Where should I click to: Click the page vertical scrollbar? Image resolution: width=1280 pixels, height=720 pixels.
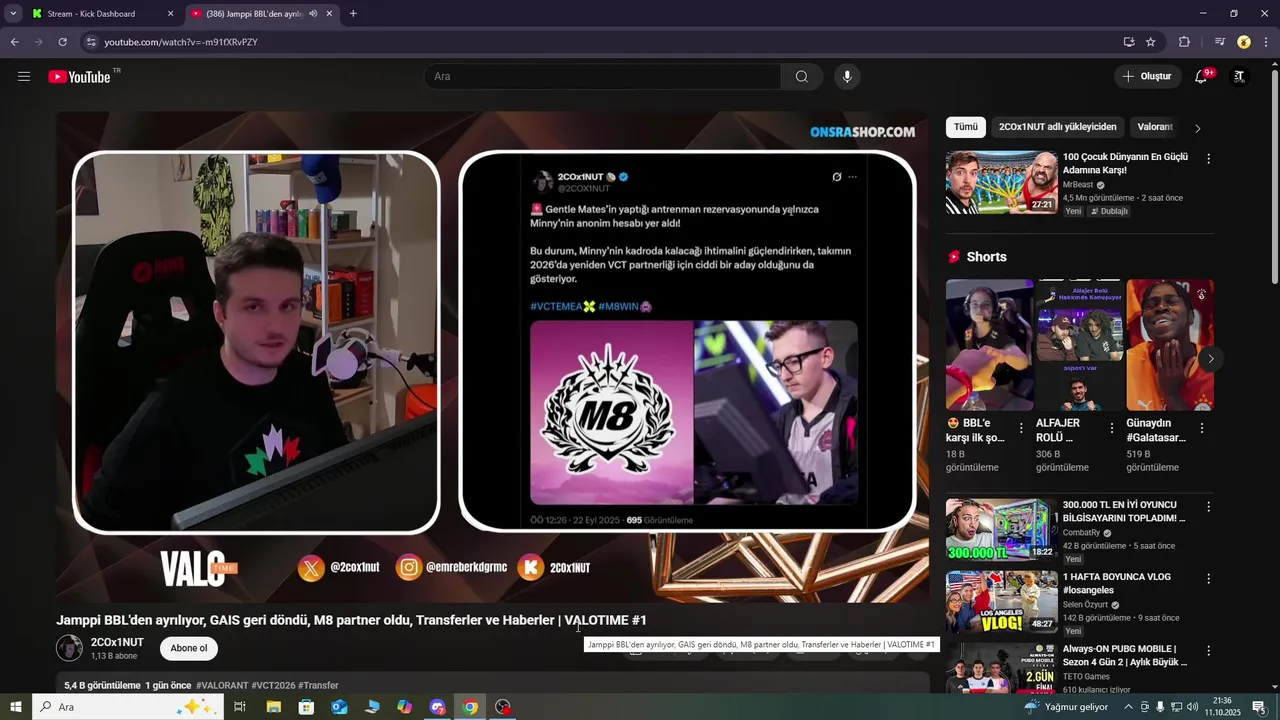pos(1274,175)
